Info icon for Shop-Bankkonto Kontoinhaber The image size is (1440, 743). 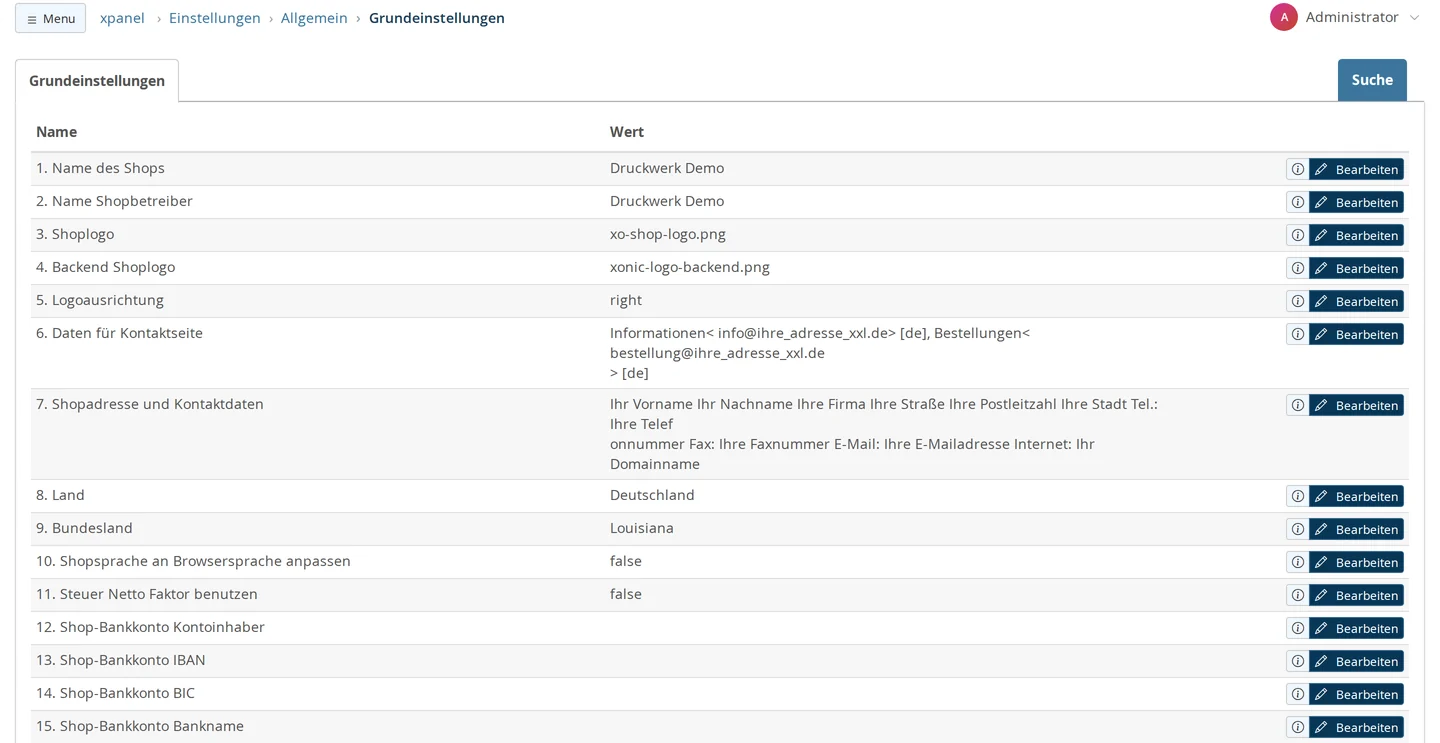pos(1297,628)
